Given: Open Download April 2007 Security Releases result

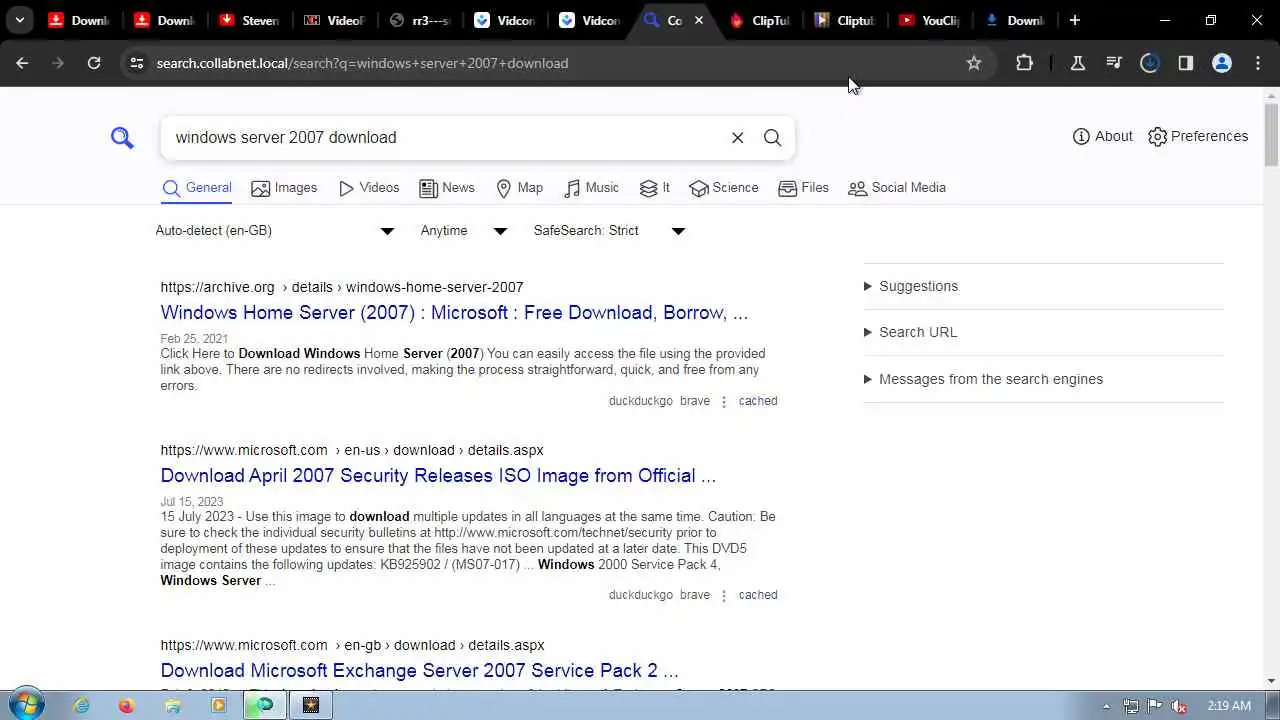Looking at the screenshot, I should pyautogui.click(x=438, y=476).
